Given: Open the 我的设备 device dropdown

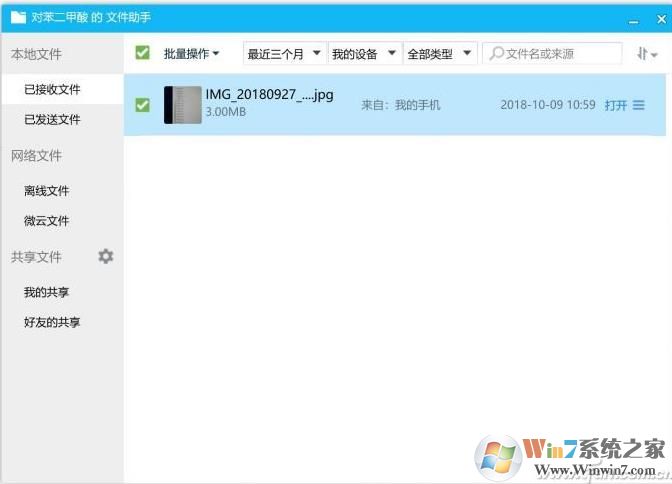Looking at the screenshot, I should click(364, 54).
